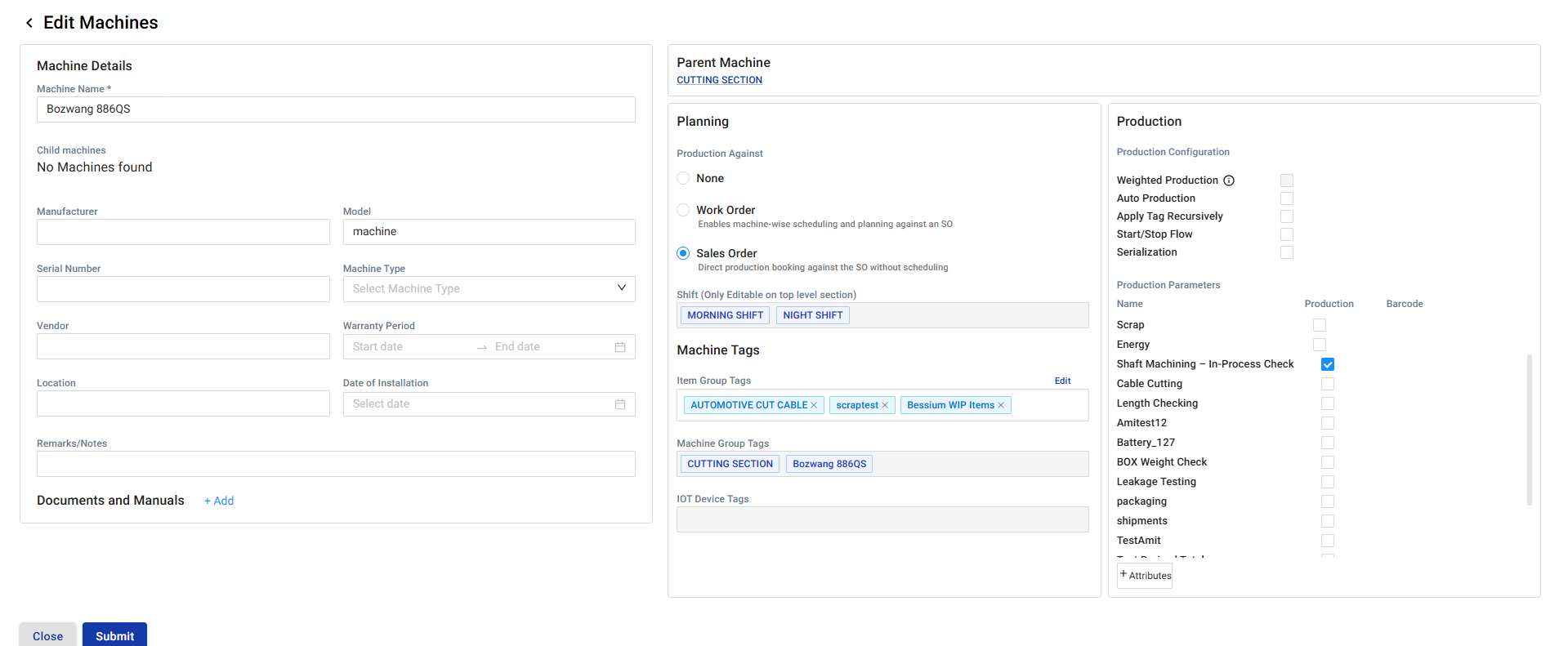Viewport: 1568px width, 646px height.
Task: Add a document via + Add link
Action: point(219,501)
